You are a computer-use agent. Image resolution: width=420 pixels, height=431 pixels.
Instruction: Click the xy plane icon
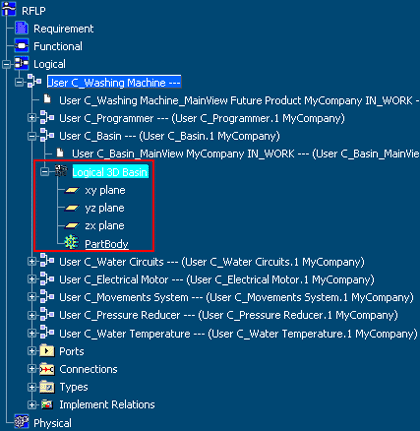(x=72, y=190)
